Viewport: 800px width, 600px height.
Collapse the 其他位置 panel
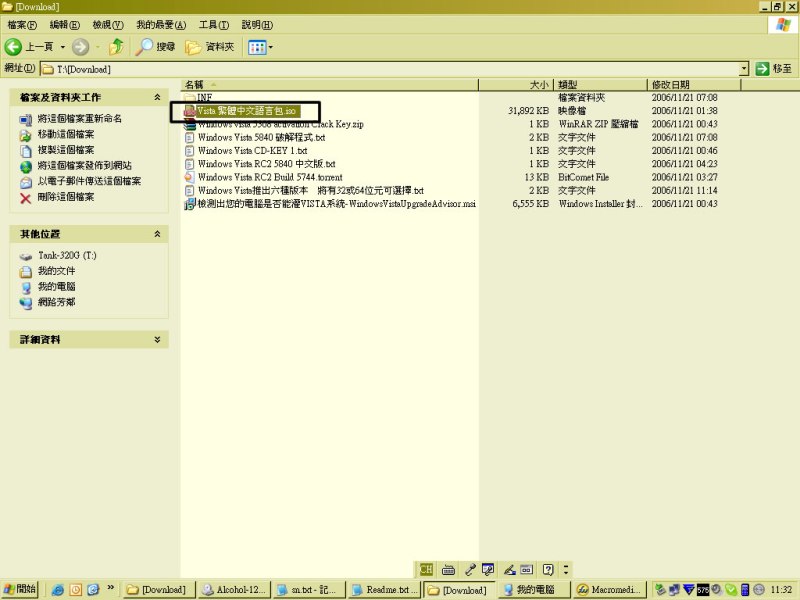click(x=157, y=234)
